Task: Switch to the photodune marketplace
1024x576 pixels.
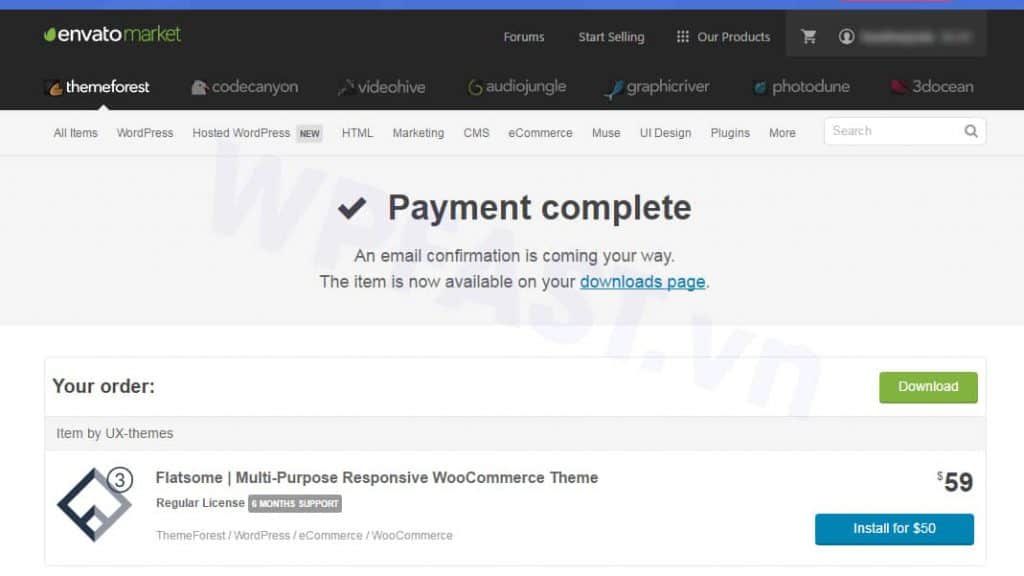Action: pyautogui.click(x=801, y=87)
